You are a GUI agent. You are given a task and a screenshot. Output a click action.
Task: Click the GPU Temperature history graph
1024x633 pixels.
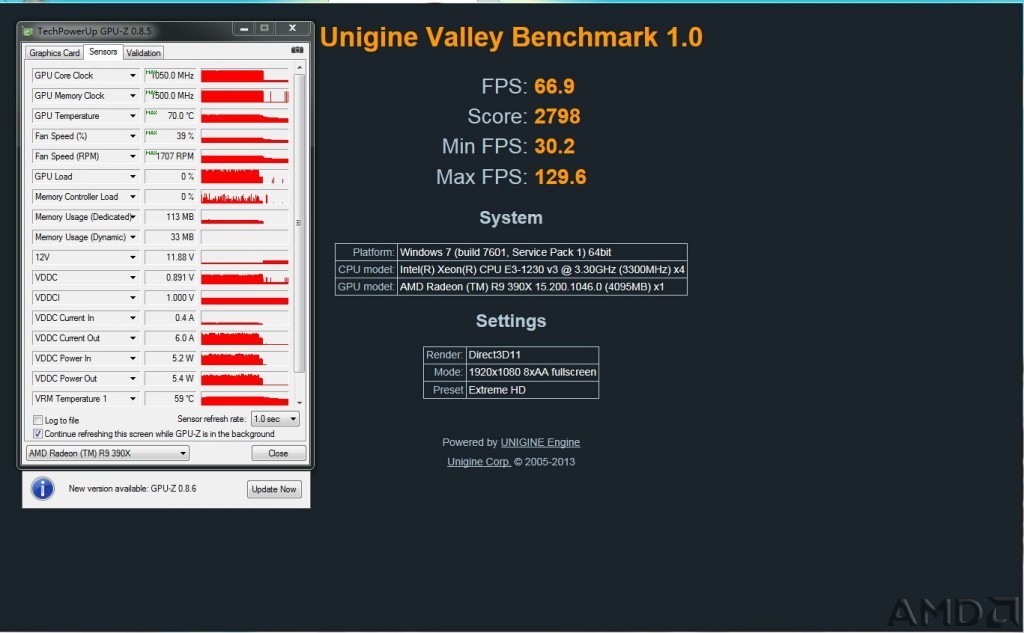click(x=245, y=116)
